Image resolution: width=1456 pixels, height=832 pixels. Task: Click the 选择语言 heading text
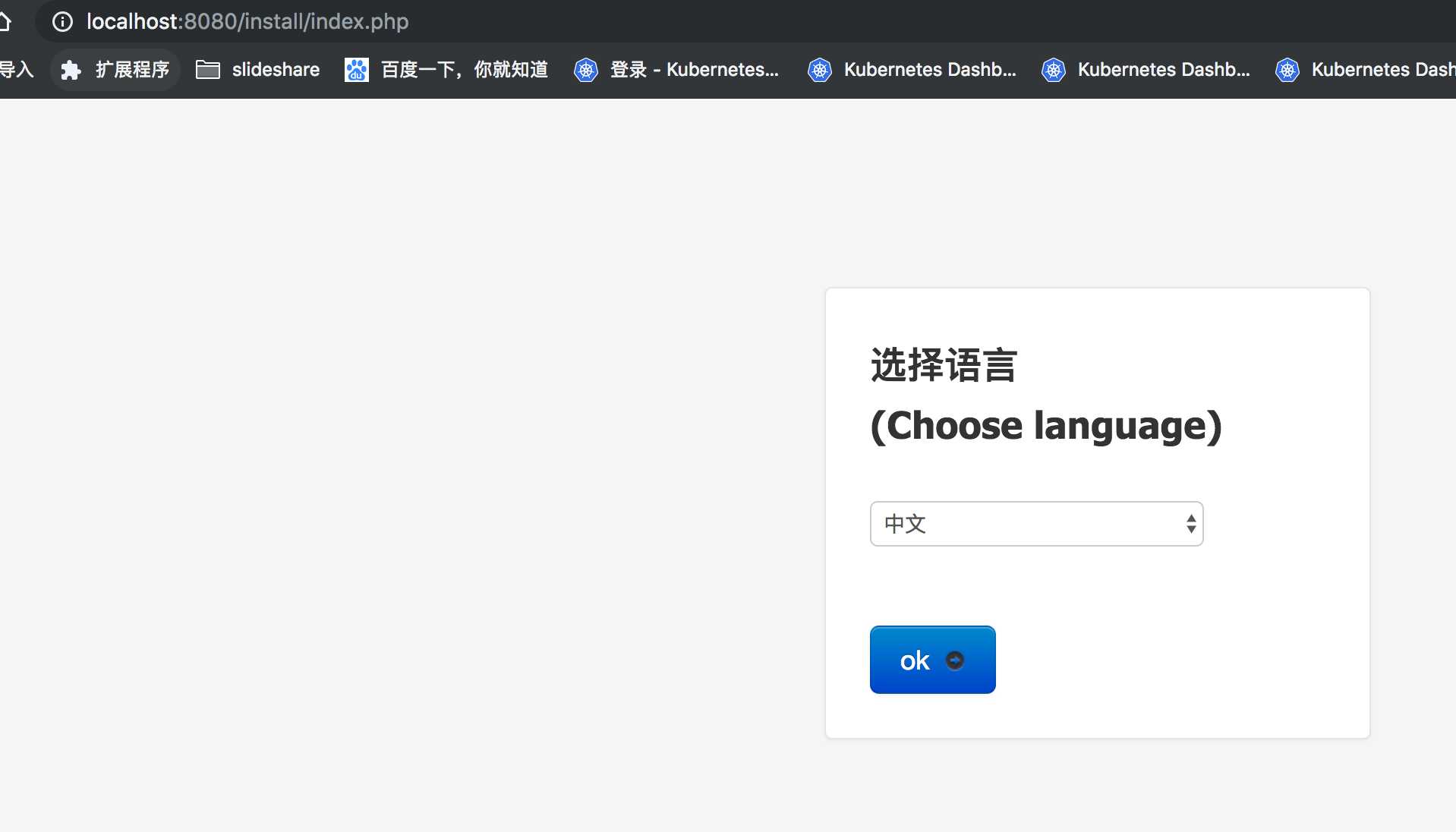point(944,365)
